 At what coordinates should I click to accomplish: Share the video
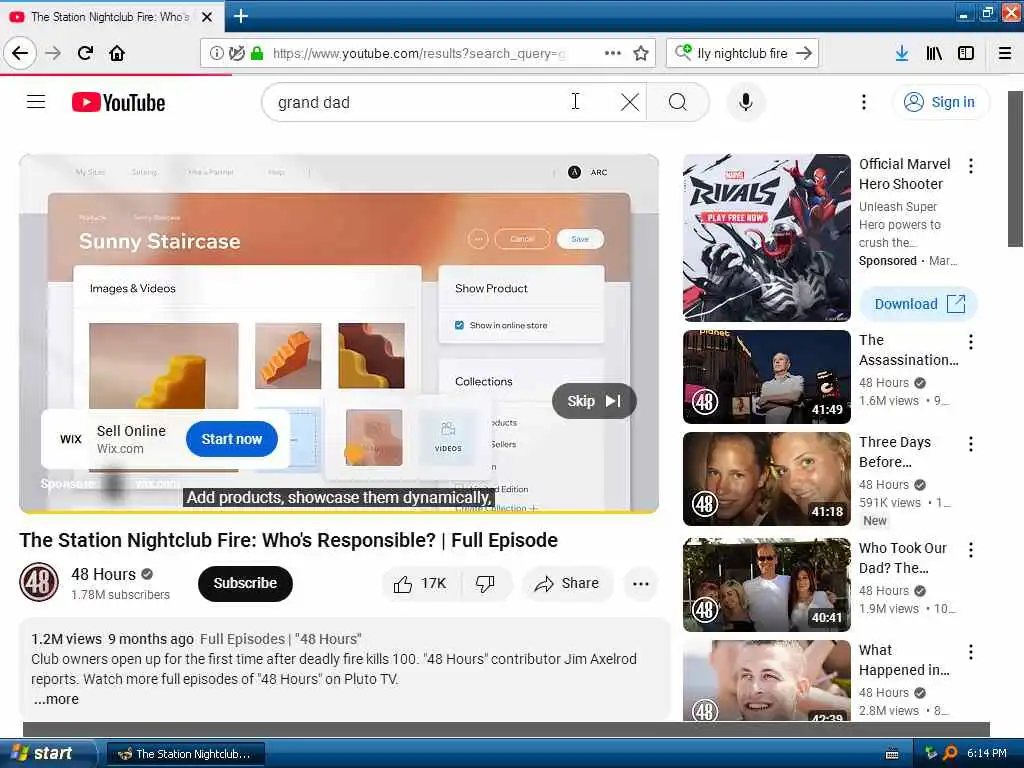567,583
